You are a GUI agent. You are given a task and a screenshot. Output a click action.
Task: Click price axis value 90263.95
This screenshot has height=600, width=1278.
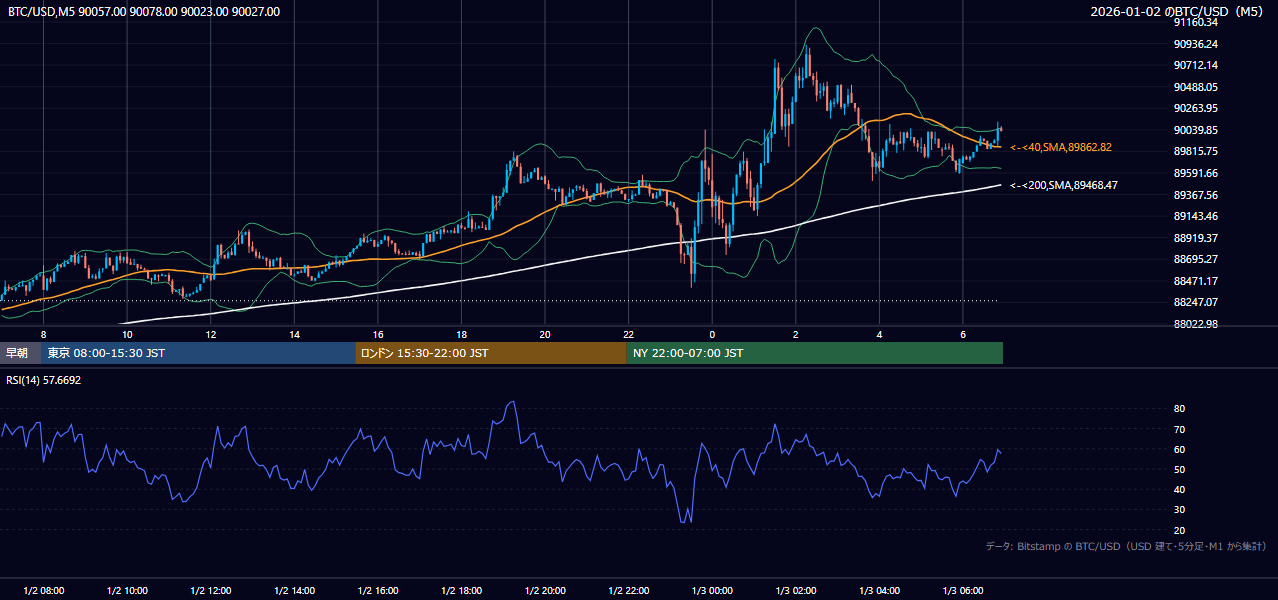click(x=1195, y=108)
